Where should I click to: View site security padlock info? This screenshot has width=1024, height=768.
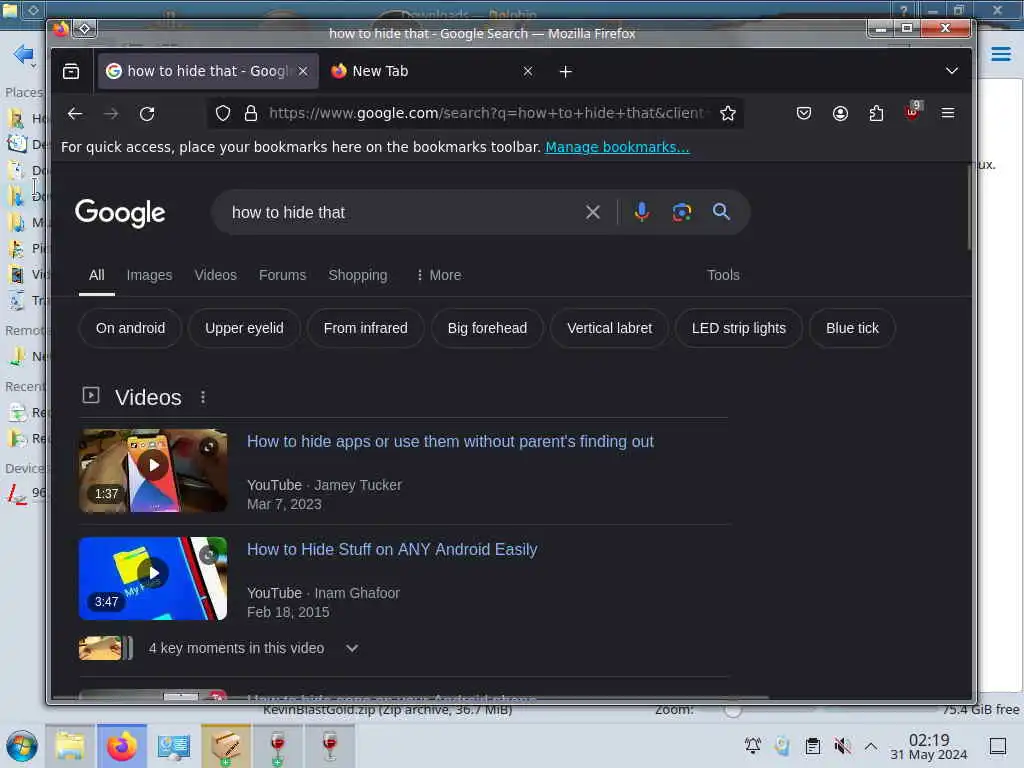click(x=251, y=114)
